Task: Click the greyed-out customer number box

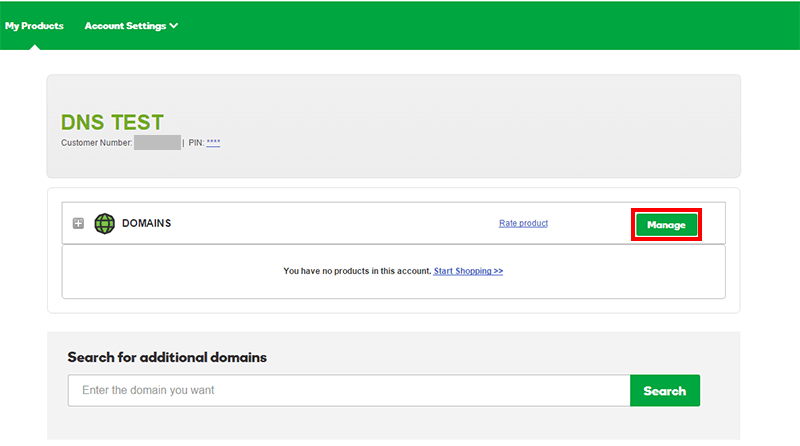Action: click(x=157, y=143)
